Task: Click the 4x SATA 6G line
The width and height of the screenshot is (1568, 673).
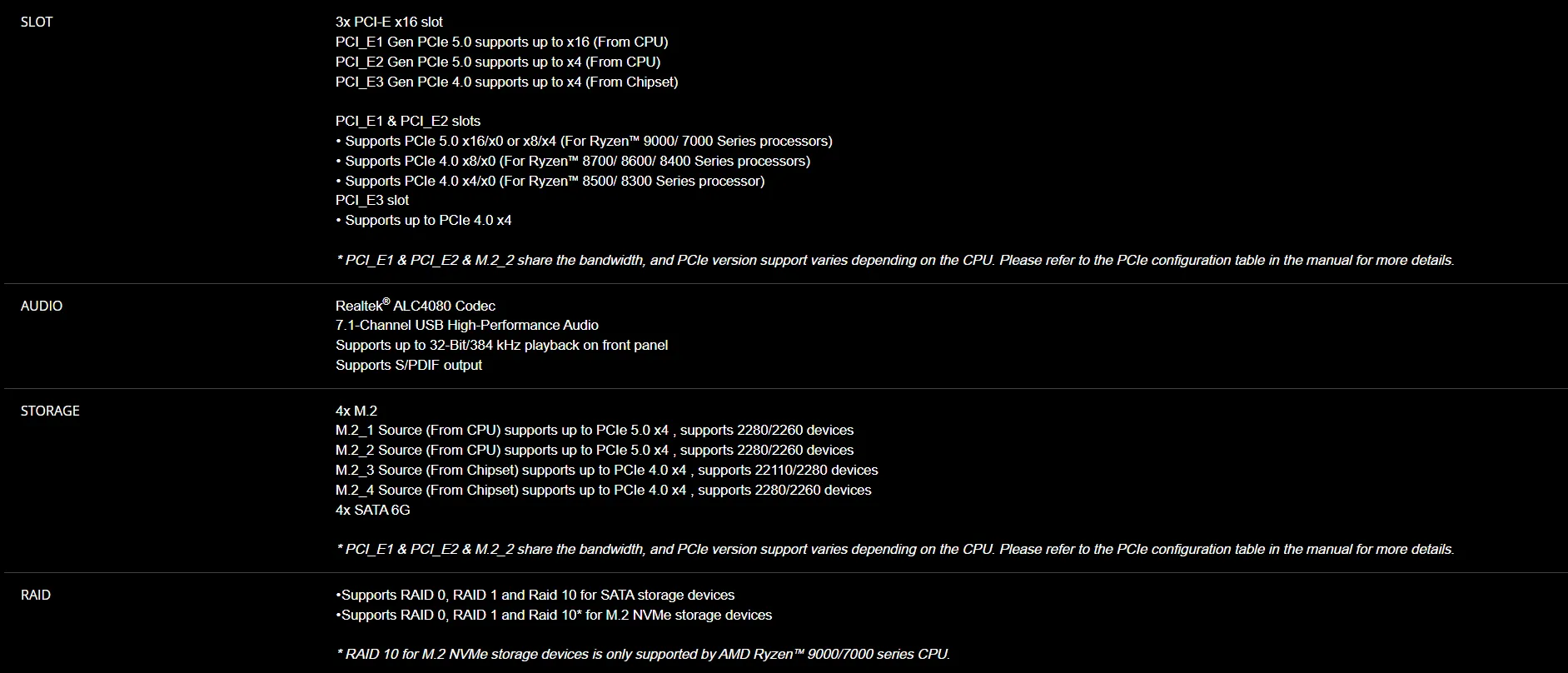Action: (x=373, y=510)
